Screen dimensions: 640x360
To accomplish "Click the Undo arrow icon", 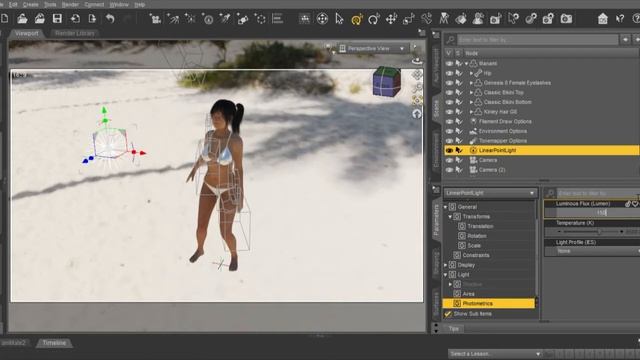I will [x=110, y=18].
